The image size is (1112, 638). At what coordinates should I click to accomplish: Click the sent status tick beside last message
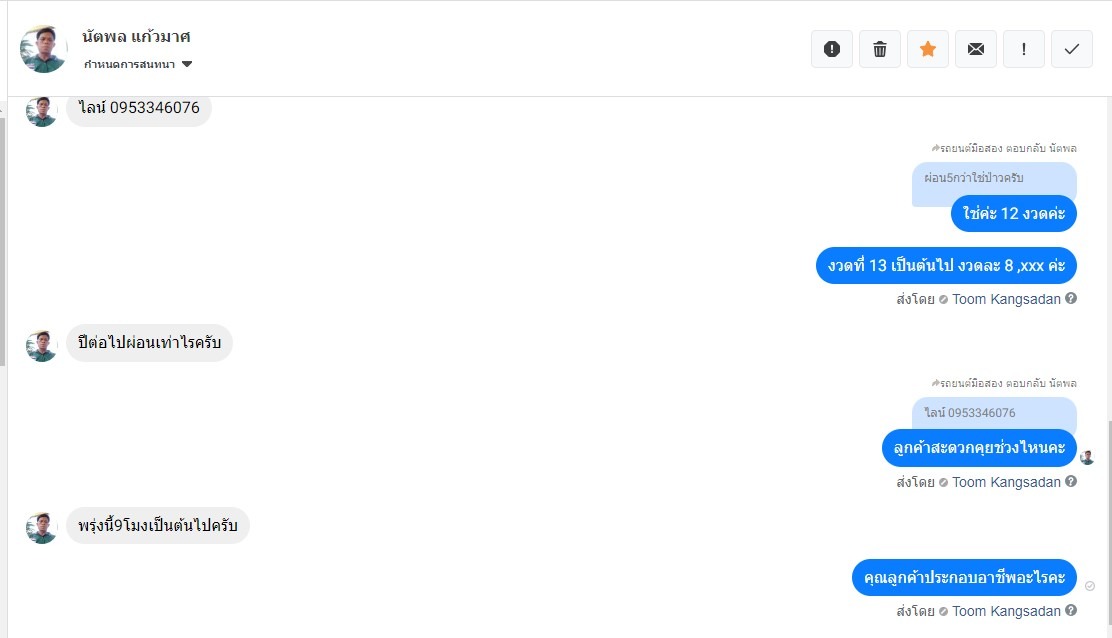pos(1090,586)
